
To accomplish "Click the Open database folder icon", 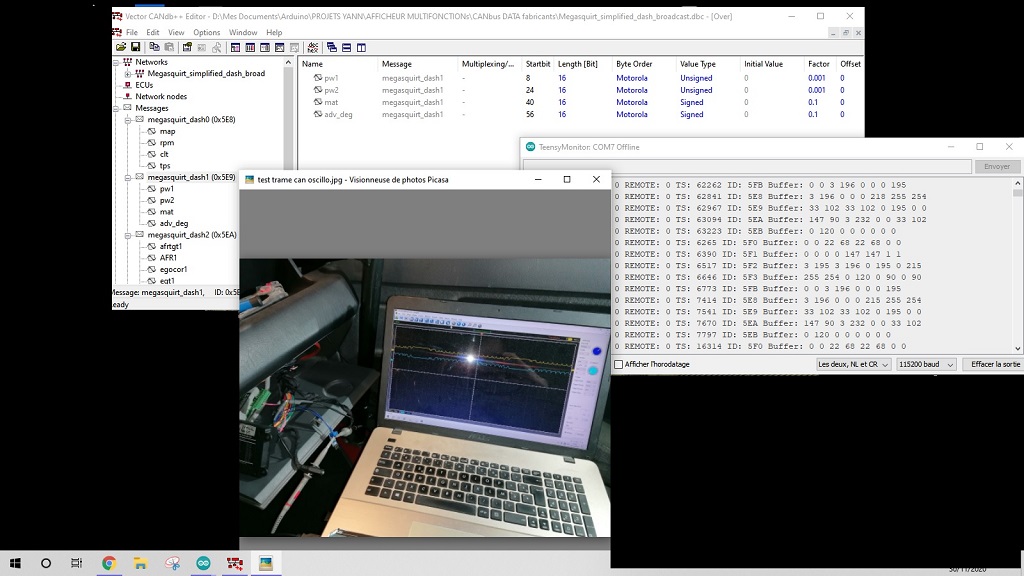I will point(121,47).
